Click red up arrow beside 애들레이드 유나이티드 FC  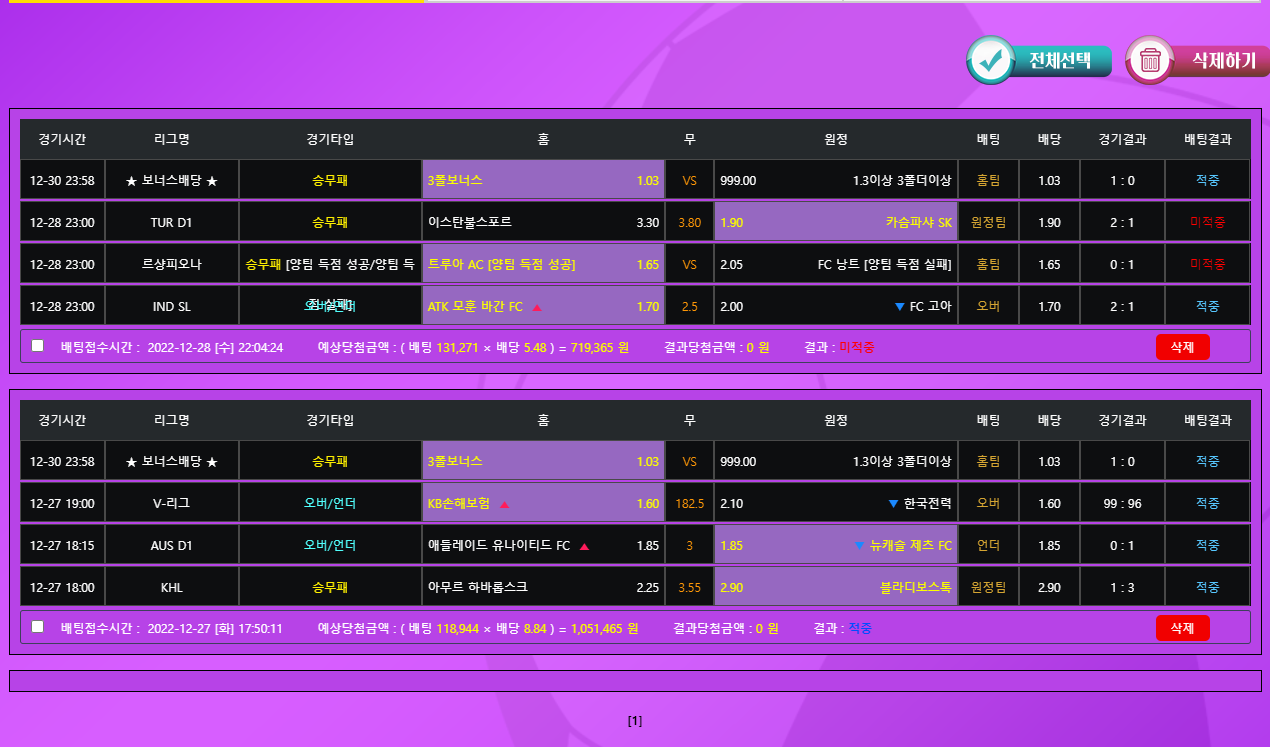tap(584, 546)
